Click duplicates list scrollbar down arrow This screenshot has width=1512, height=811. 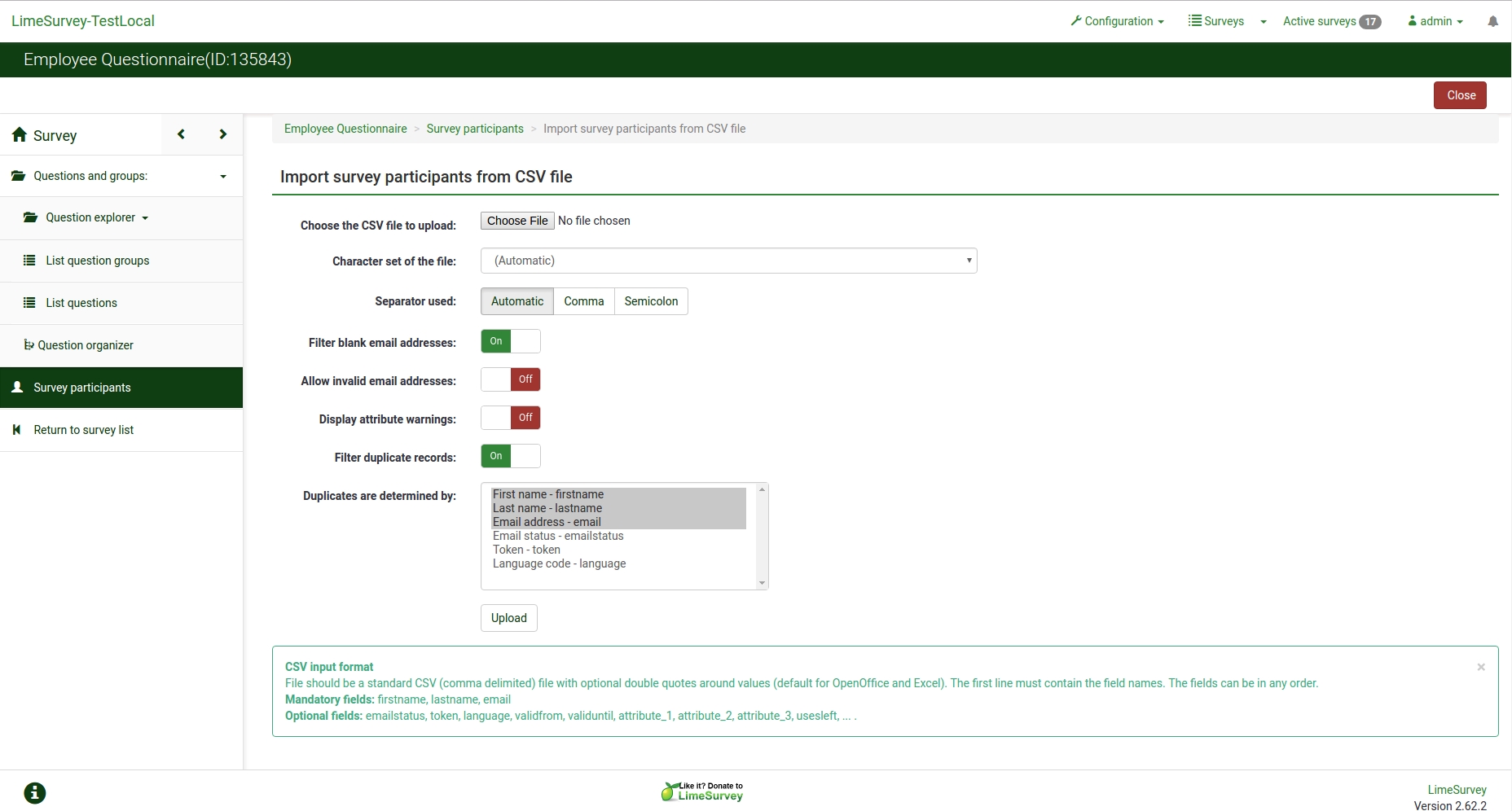[762, 583]
